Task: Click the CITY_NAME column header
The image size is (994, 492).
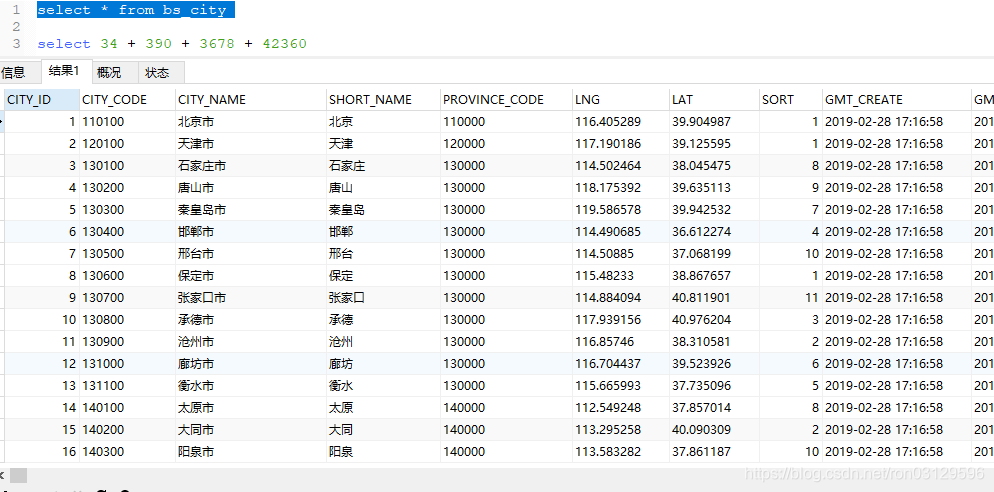Action: click(x=250, y=100)
